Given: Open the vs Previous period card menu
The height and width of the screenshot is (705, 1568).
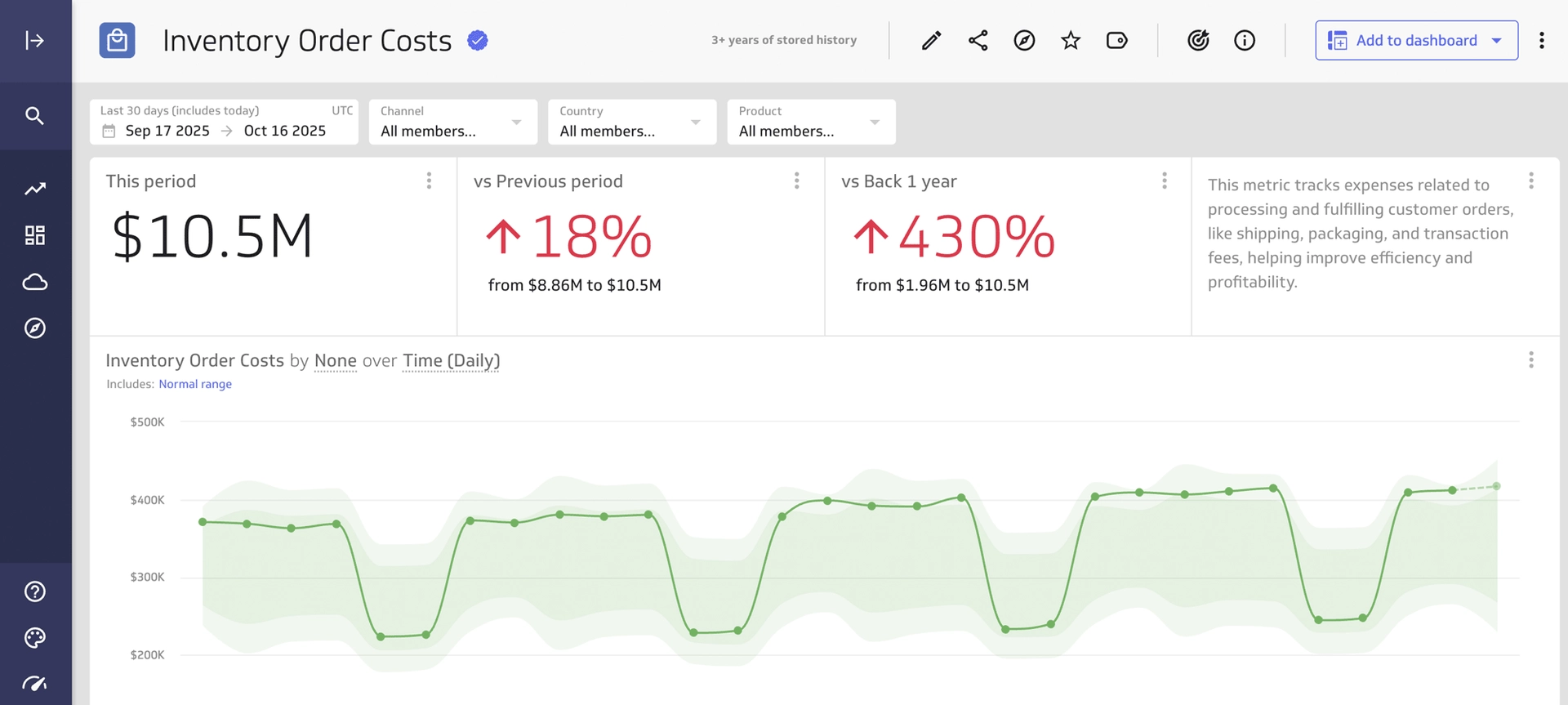Looking at the screenshot, I should point(797,181).
